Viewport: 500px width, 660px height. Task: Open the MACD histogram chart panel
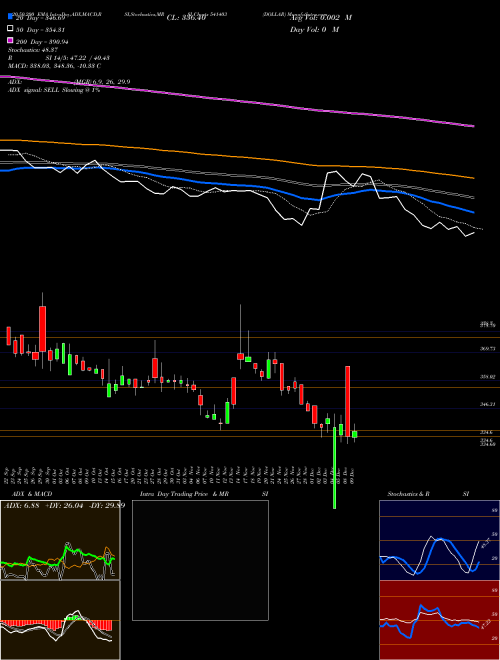[x=60, y=620]
